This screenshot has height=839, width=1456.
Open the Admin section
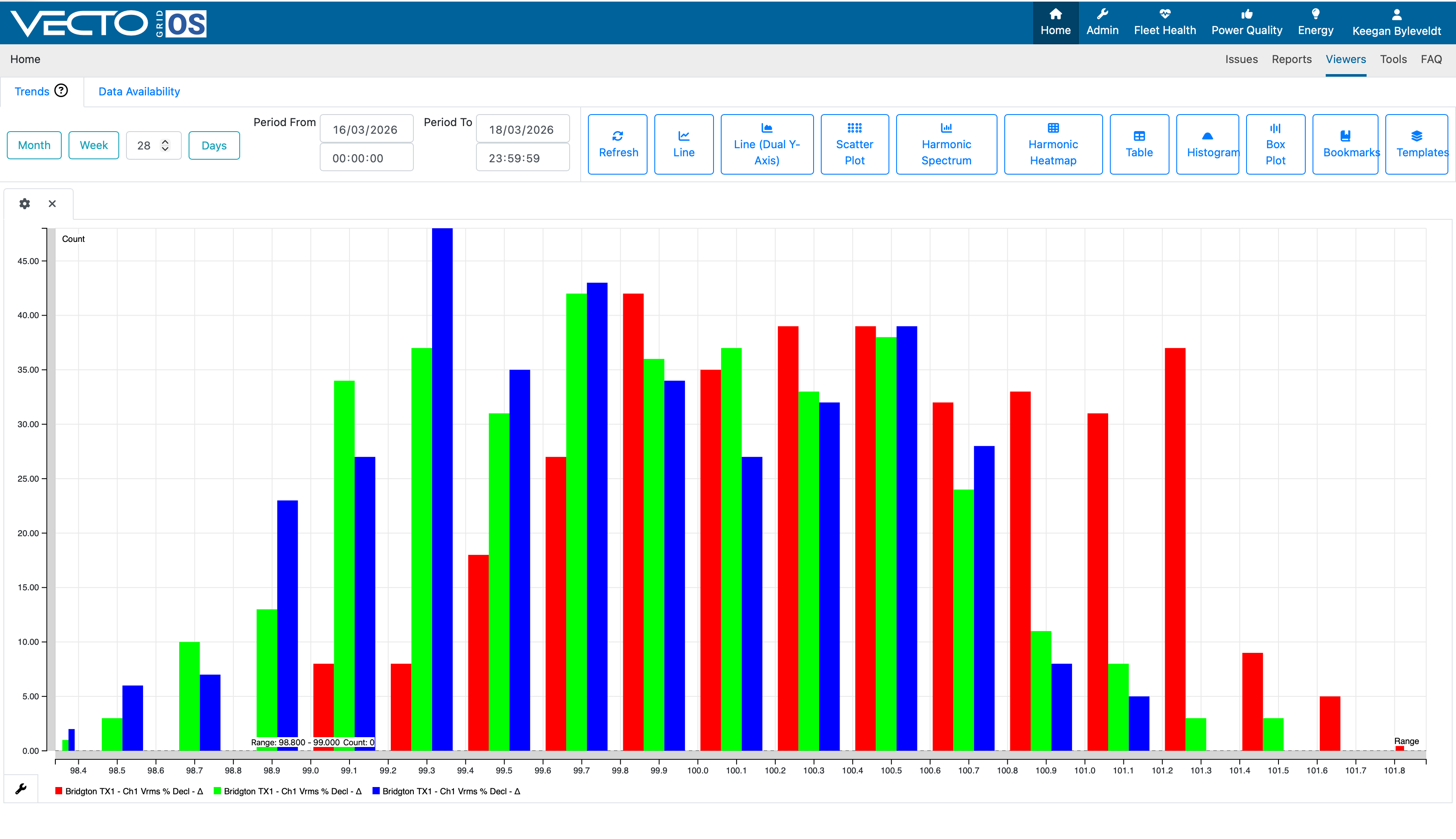click(x=1102, y=23)
